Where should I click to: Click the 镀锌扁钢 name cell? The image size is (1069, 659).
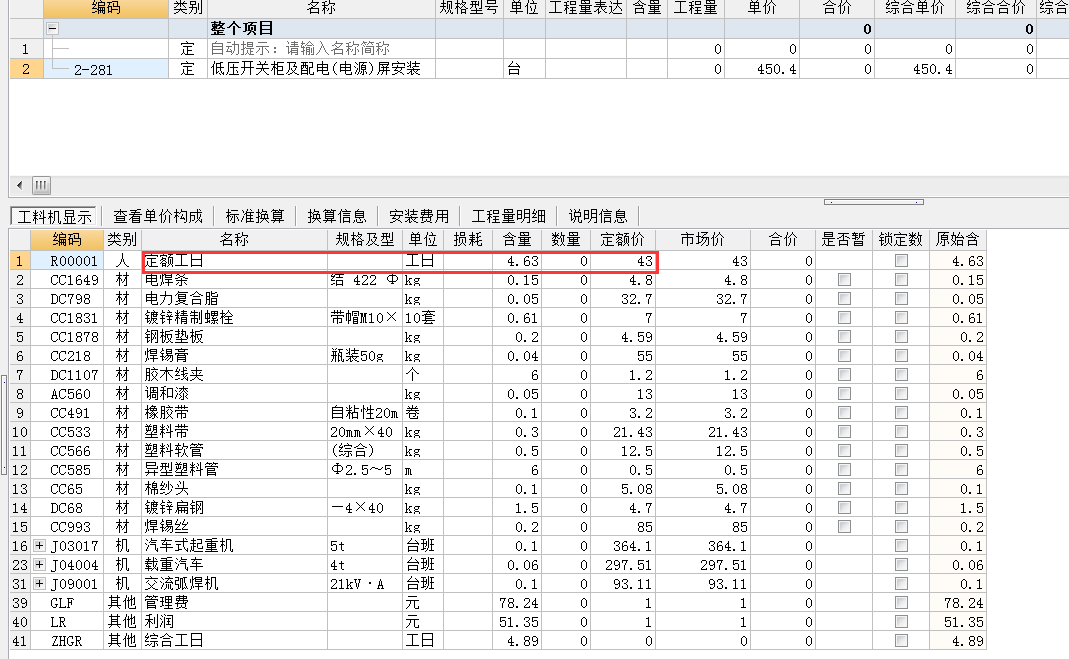click(235, 508)
